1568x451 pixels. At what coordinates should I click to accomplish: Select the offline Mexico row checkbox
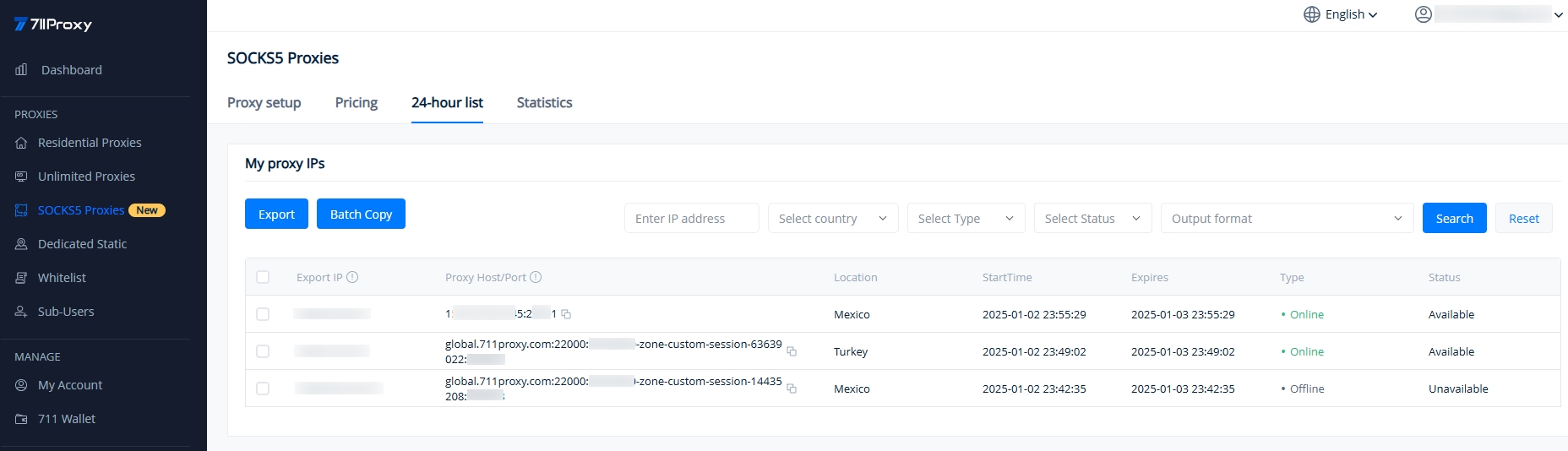[x=263, y=389]
